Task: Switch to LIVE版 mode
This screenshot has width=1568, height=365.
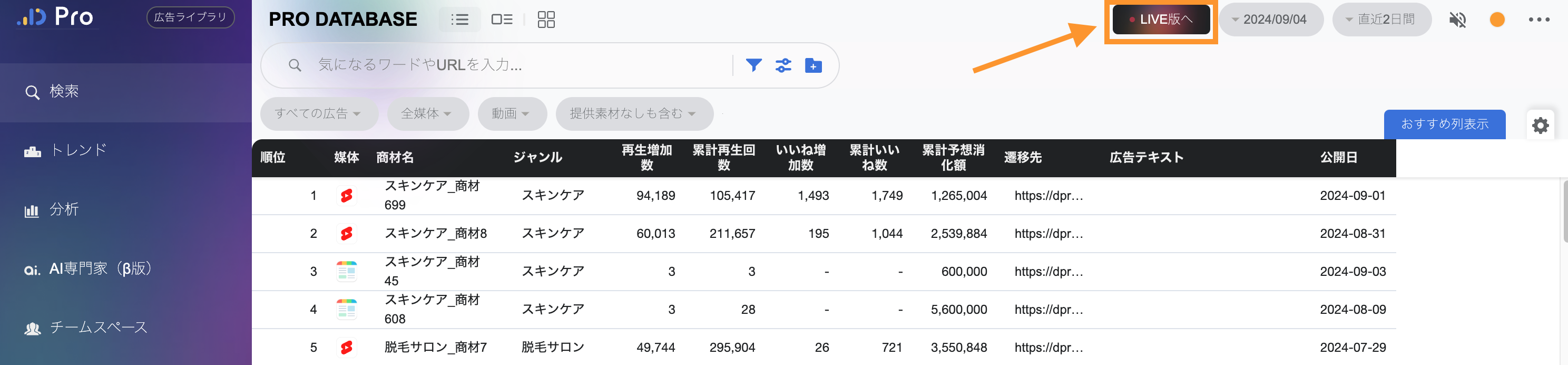Action: (x=1161, y=20)
